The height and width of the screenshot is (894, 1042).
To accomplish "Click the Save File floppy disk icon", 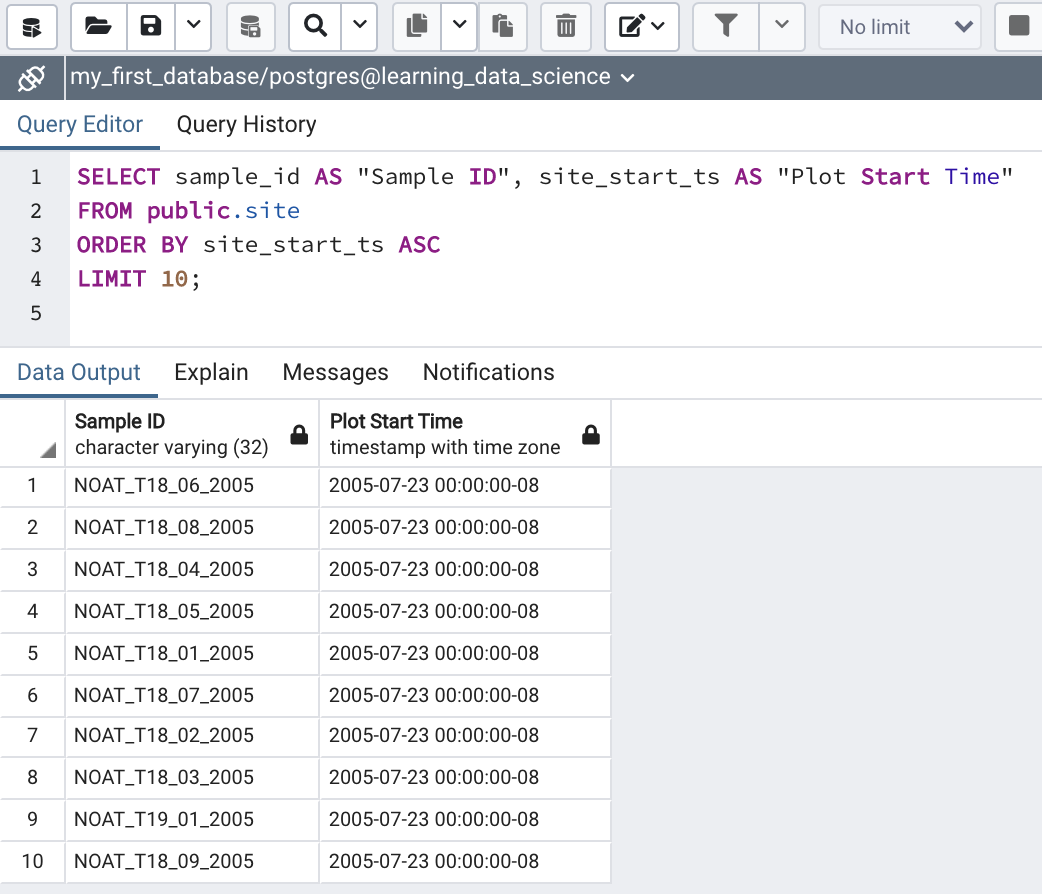I will [151, 27].
